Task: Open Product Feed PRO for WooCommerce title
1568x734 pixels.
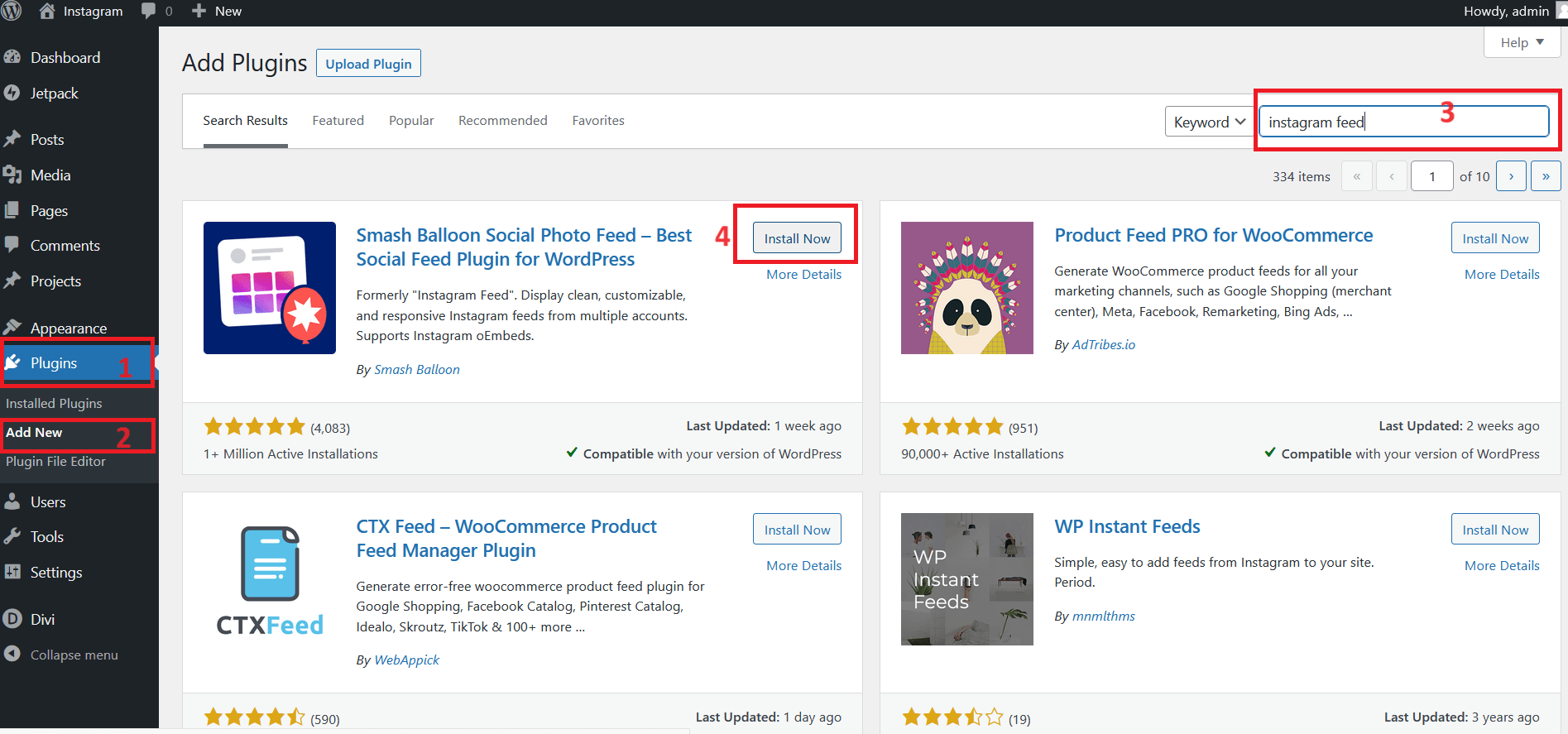Action: click(x=1213, y=235)
